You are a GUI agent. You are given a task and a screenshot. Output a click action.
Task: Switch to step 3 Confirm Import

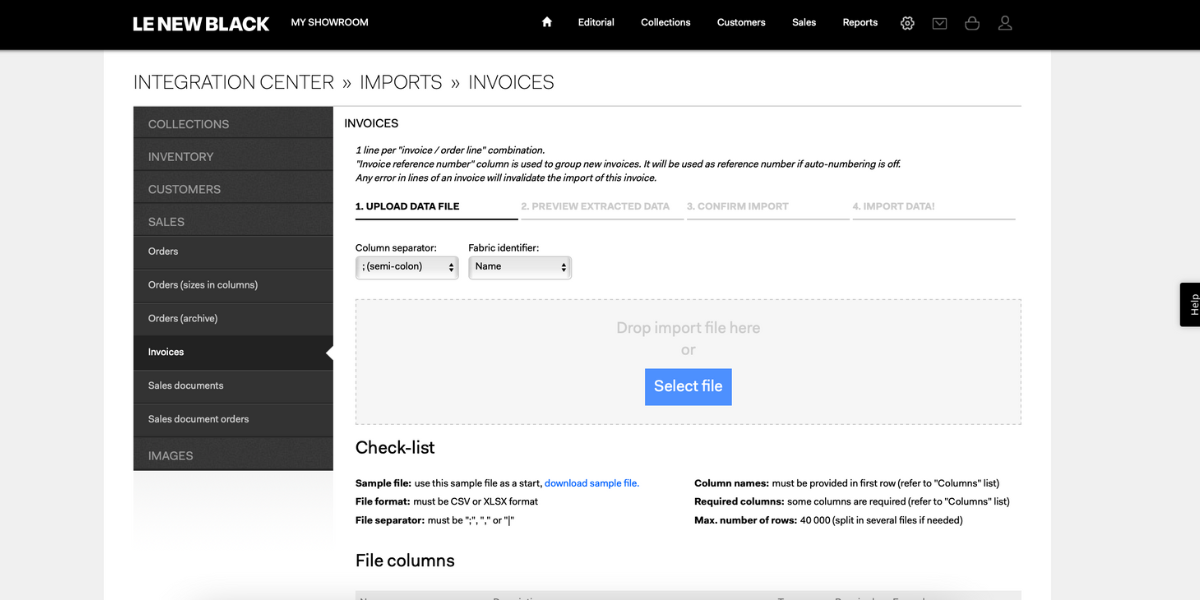(x=768, y=207)
